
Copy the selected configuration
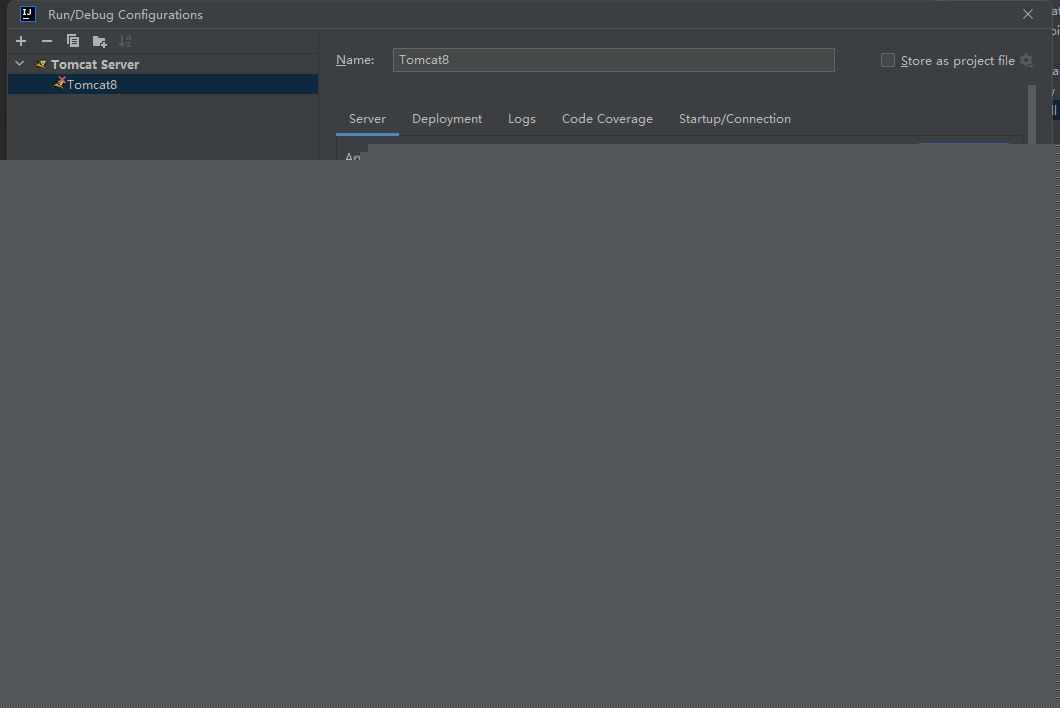(72, 41)
